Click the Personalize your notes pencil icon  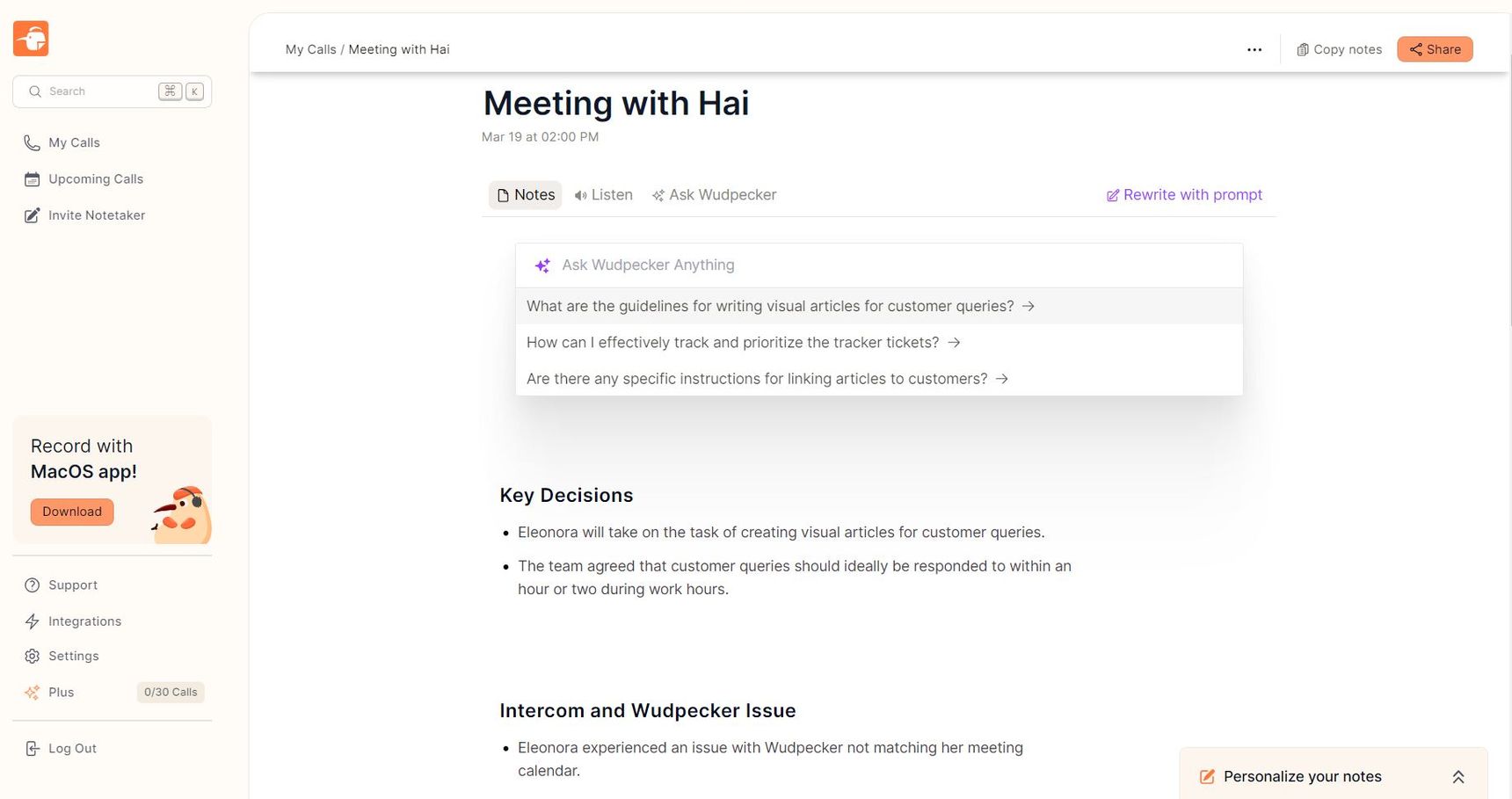click(x=1208, y=777)
